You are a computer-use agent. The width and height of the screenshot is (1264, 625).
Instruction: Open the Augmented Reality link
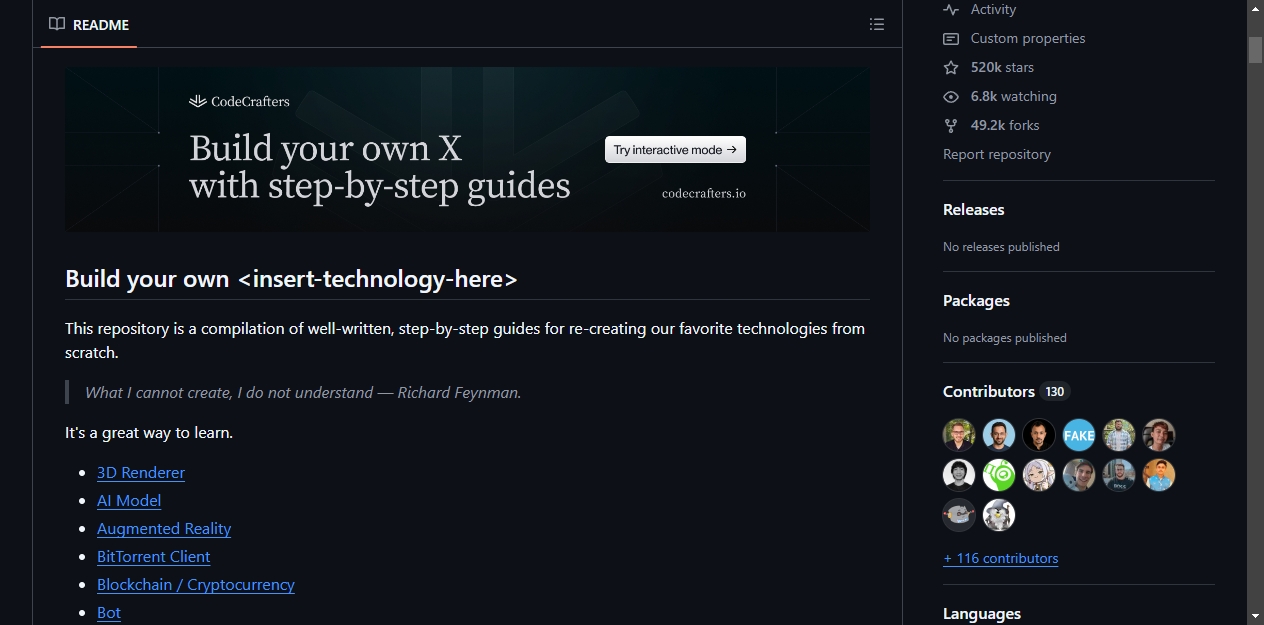(164, 528)
